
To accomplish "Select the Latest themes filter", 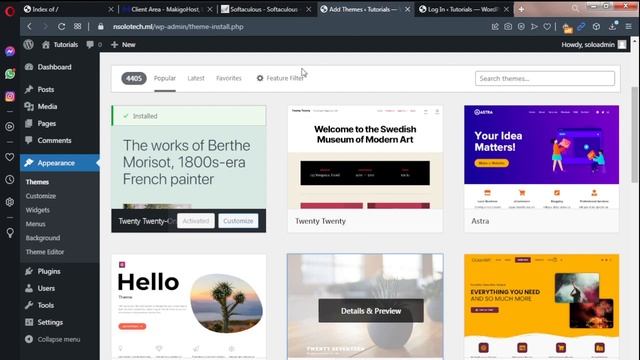I will point(196,78).
